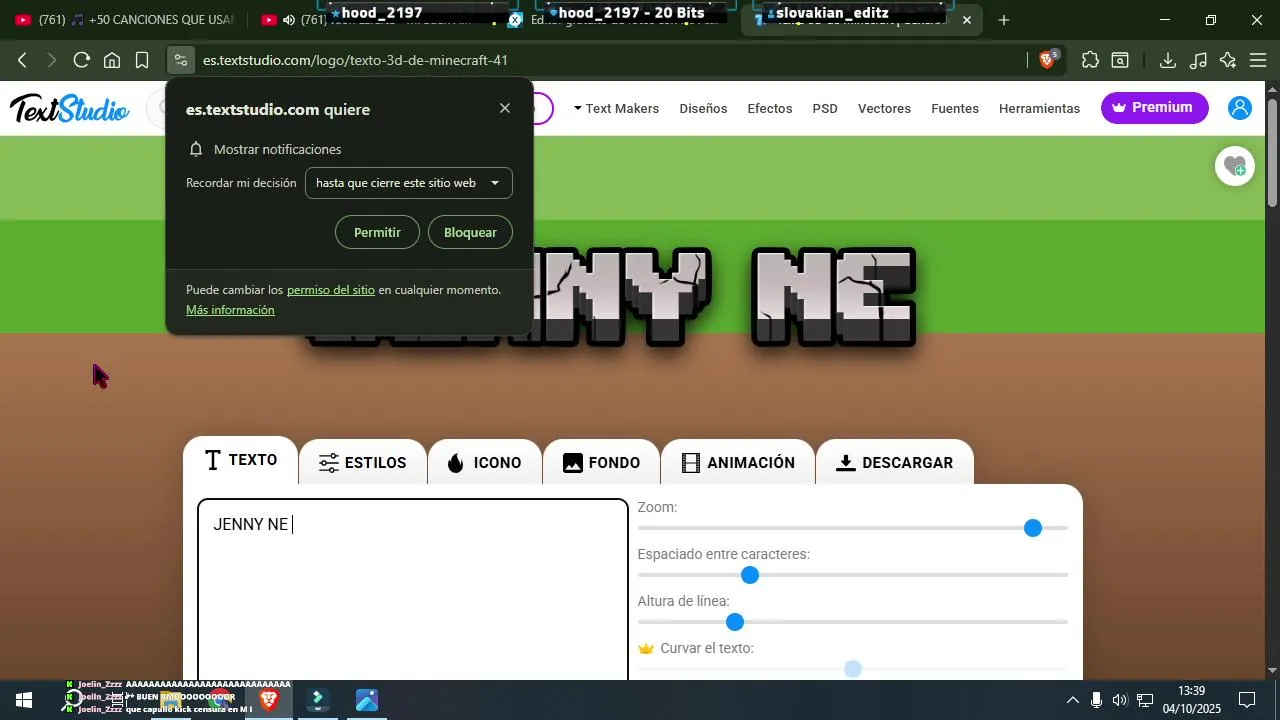Open the Efectos menu item
Viewport: 1280px width, 720px height.
770,108
